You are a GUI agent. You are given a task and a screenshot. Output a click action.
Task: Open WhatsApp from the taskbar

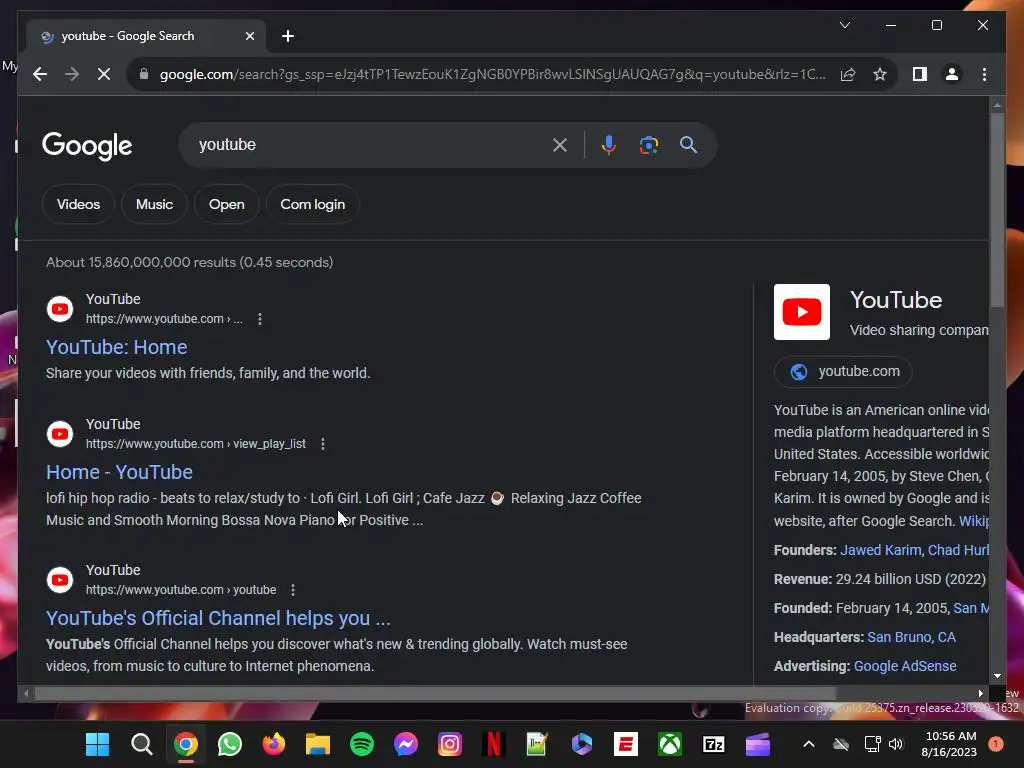230,744
